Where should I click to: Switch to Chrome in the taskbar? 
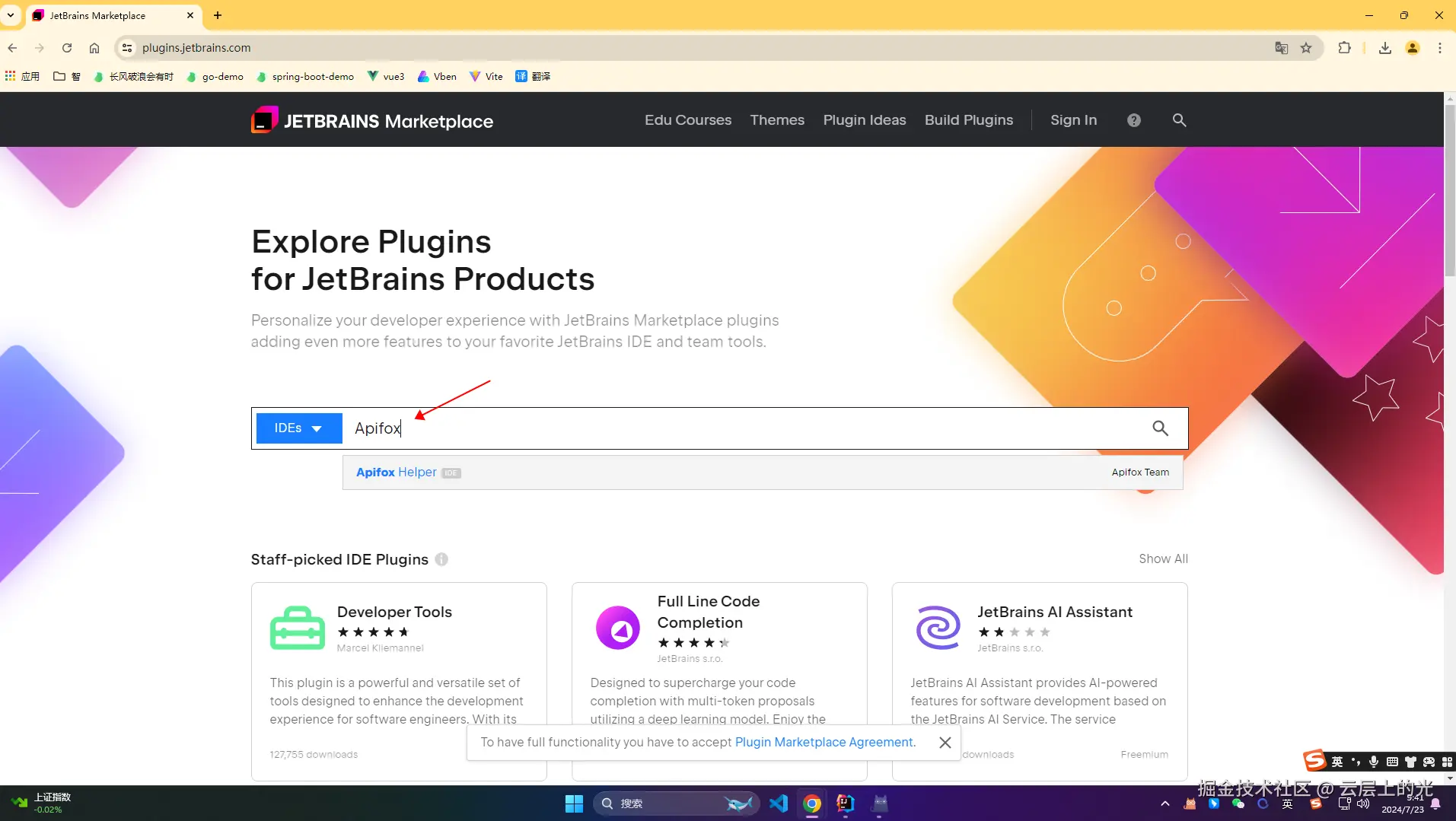[x=812, y=803]
